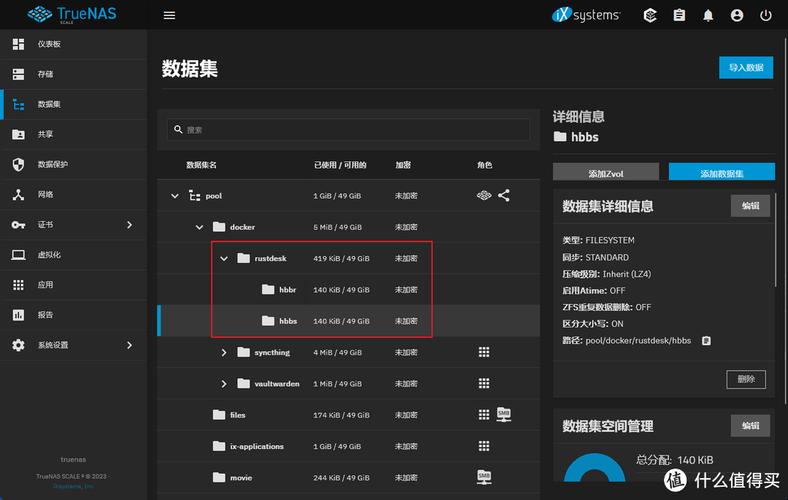The height and width of the screenshot is (500, 788).
Task: Click the ix-applications apps role icon
Action: [484, 446]
